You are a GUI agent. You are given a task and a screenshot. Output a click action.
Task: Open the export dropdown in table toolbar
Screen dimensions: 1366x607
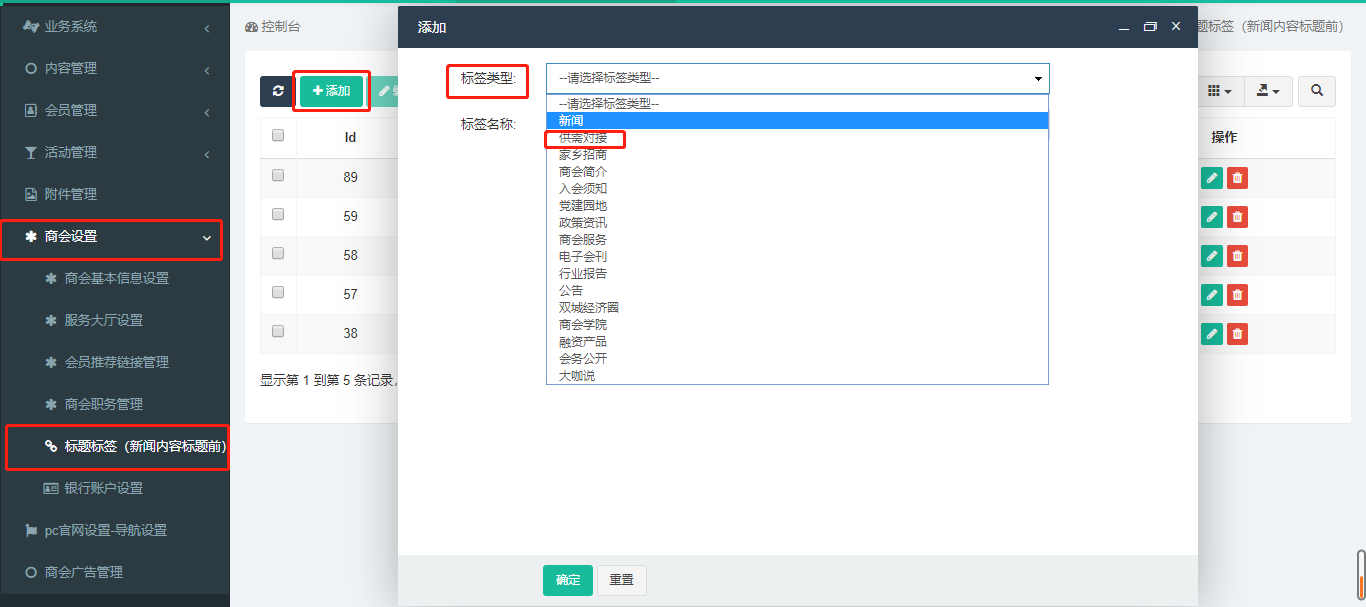point(1267,91)
